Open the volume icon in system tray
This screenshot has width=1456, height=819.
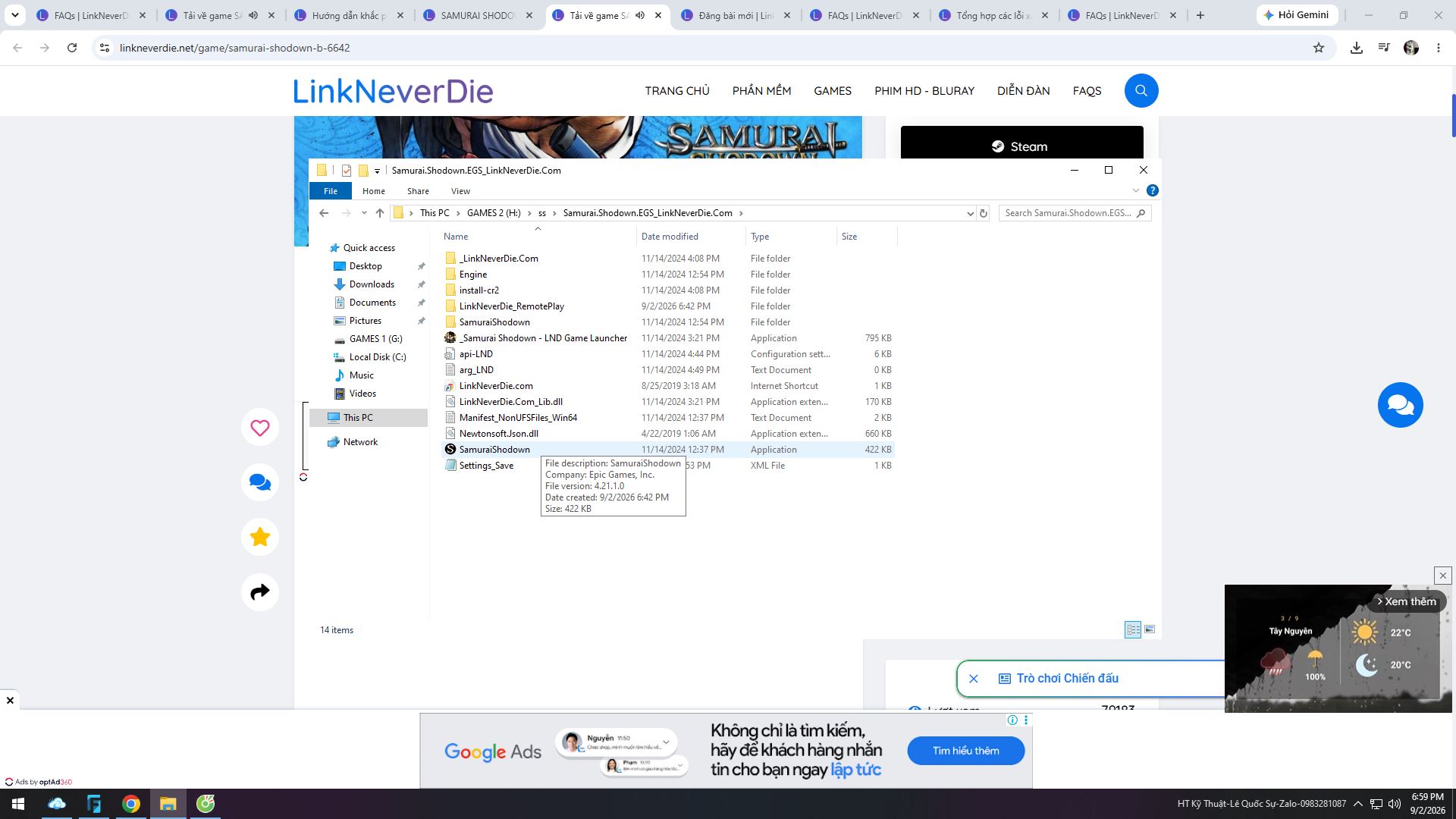coord(1394,804)
